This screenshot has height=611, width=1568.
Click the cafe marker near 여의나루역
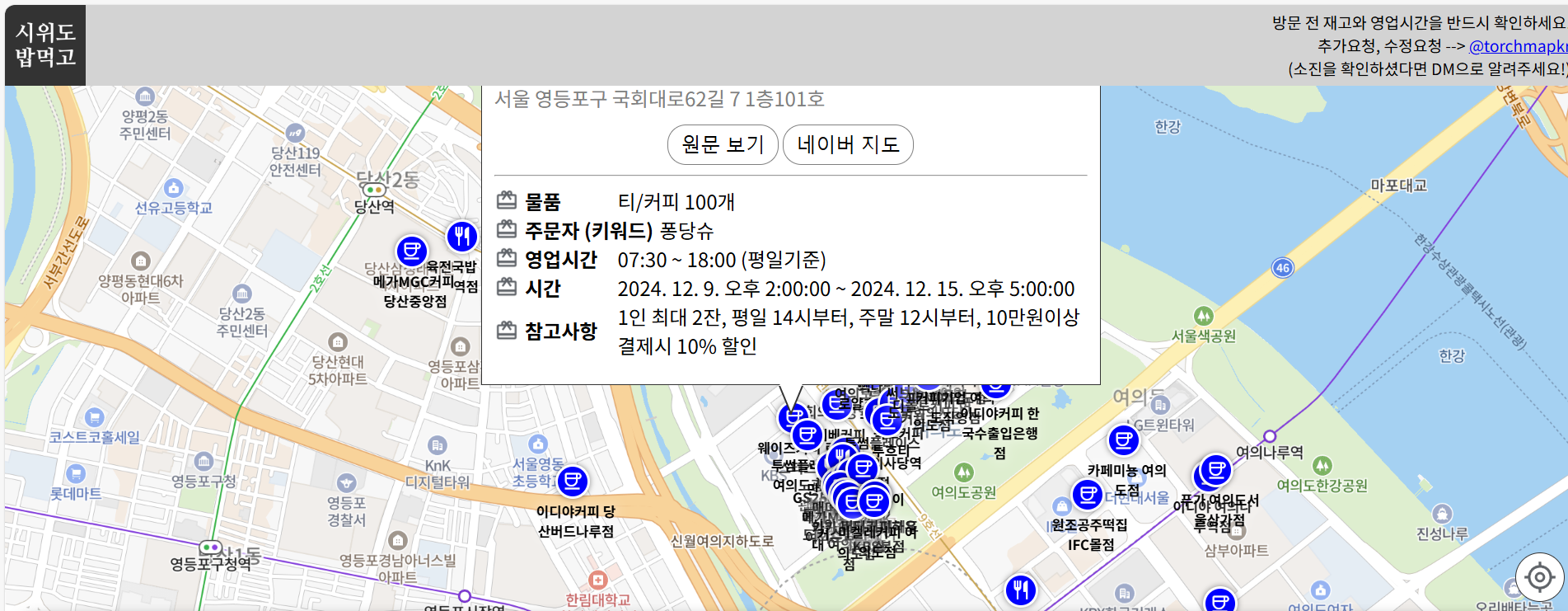click(1216, 471)
